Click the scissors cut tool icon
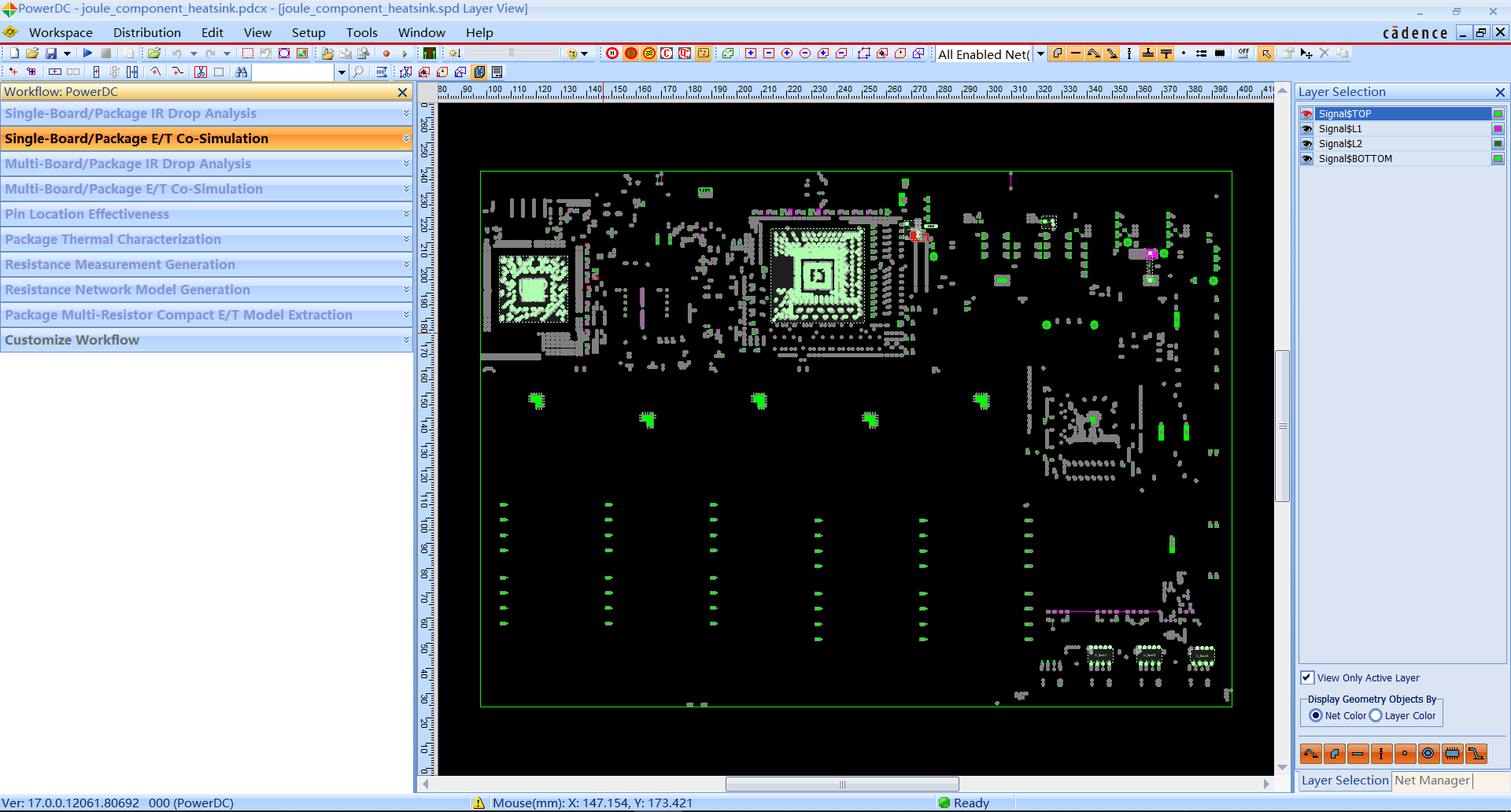 201,72
